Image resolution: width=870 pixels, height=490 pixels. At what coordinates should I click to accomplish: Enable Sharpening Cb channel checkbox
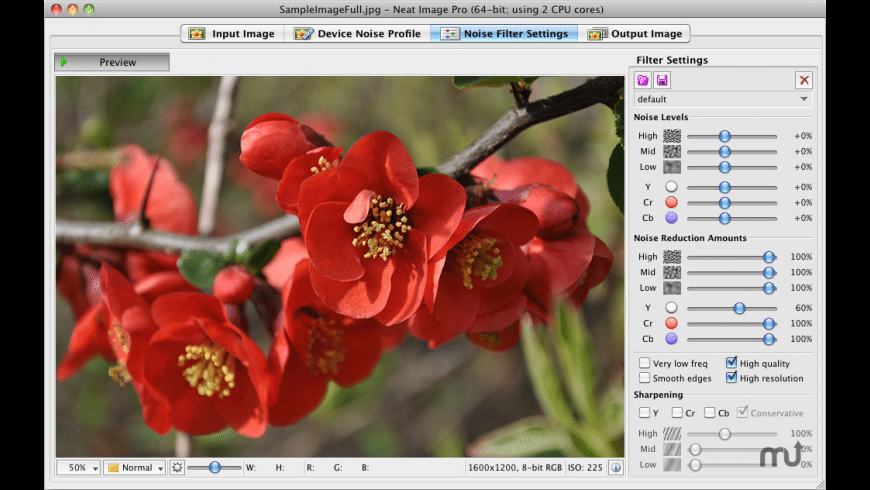pyautogui.click(x=710, y=413)
